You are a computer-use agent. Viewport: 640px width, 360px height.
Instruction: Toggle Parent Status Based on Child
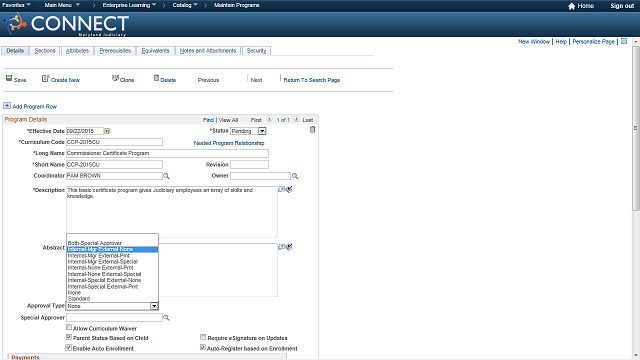point(69,337)
